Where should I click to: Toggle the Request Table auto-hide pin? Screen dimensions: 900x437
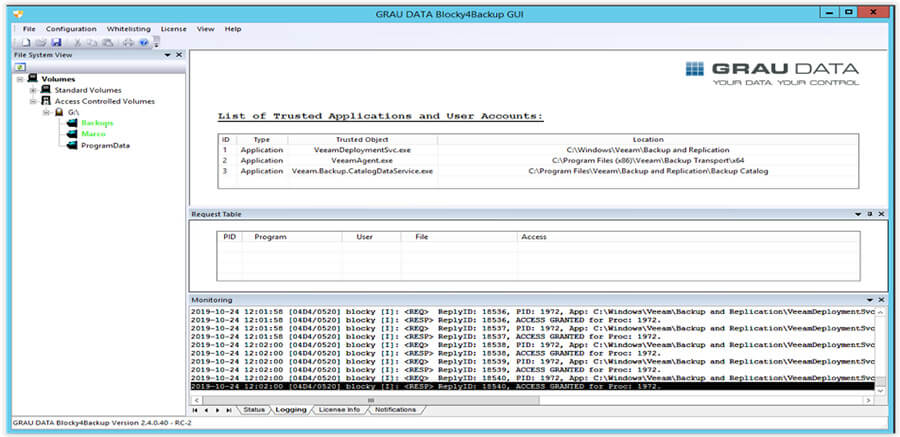click(870, 214)
